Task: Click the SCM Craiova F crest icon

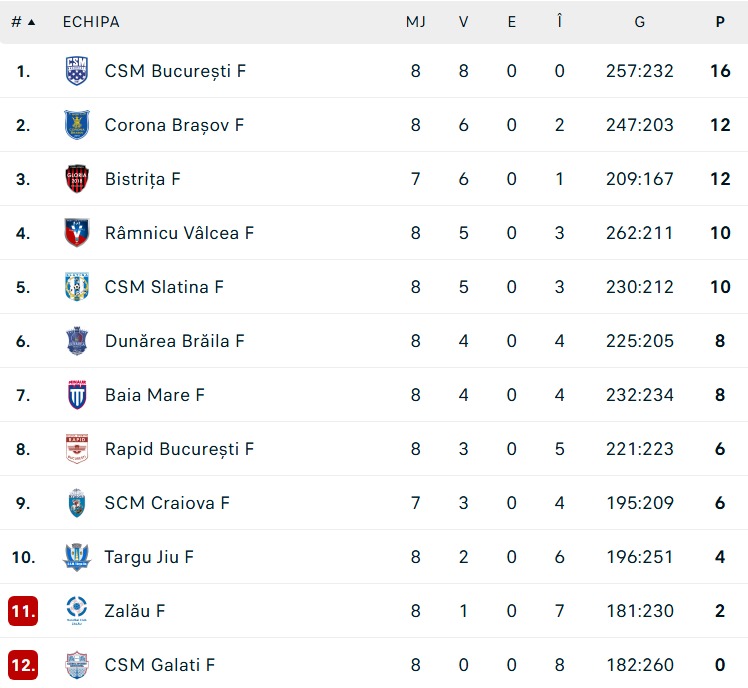Action: [77, 503]
